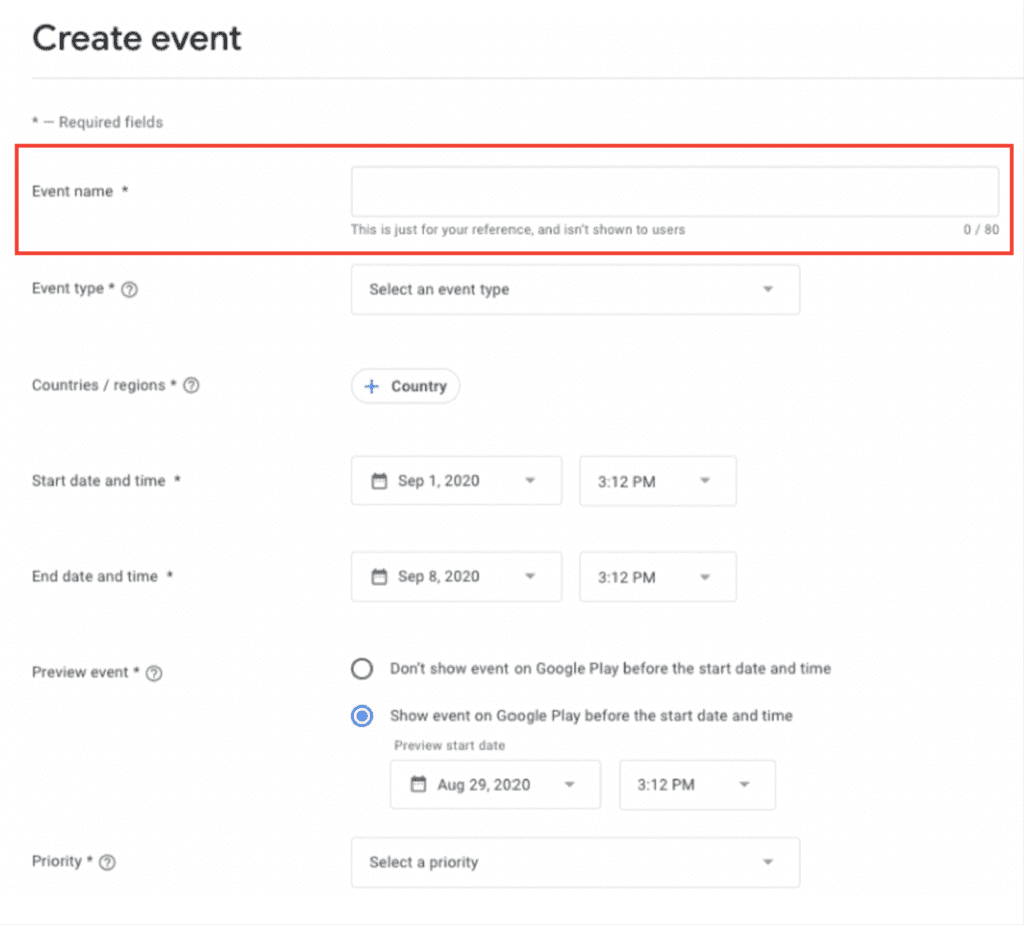Viewport: 1024px width, 925px height.
Task: Open the Preview event help tooltip
Action: point(153,673)
